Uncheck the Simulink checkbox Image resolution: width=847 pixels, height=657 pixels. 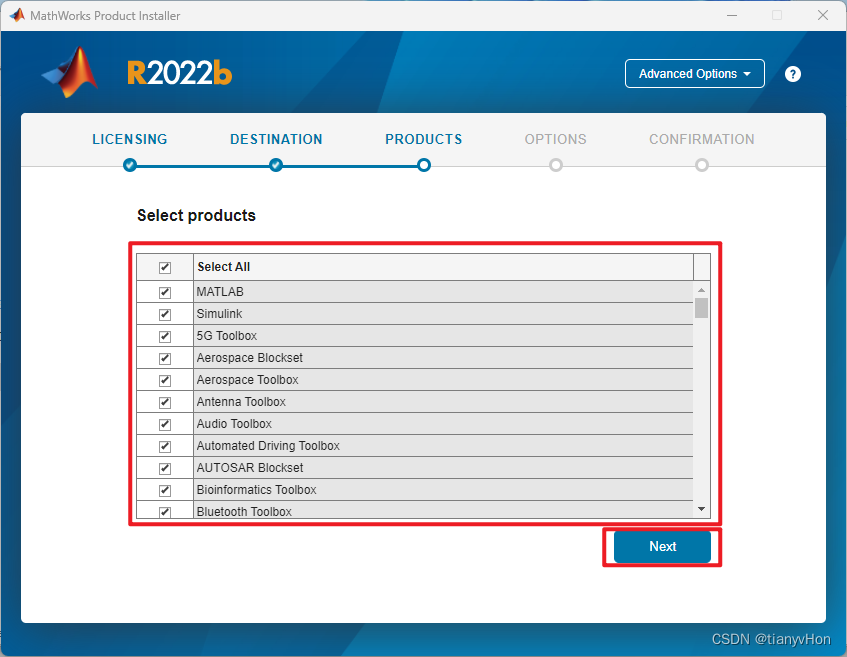coord(165,314)
